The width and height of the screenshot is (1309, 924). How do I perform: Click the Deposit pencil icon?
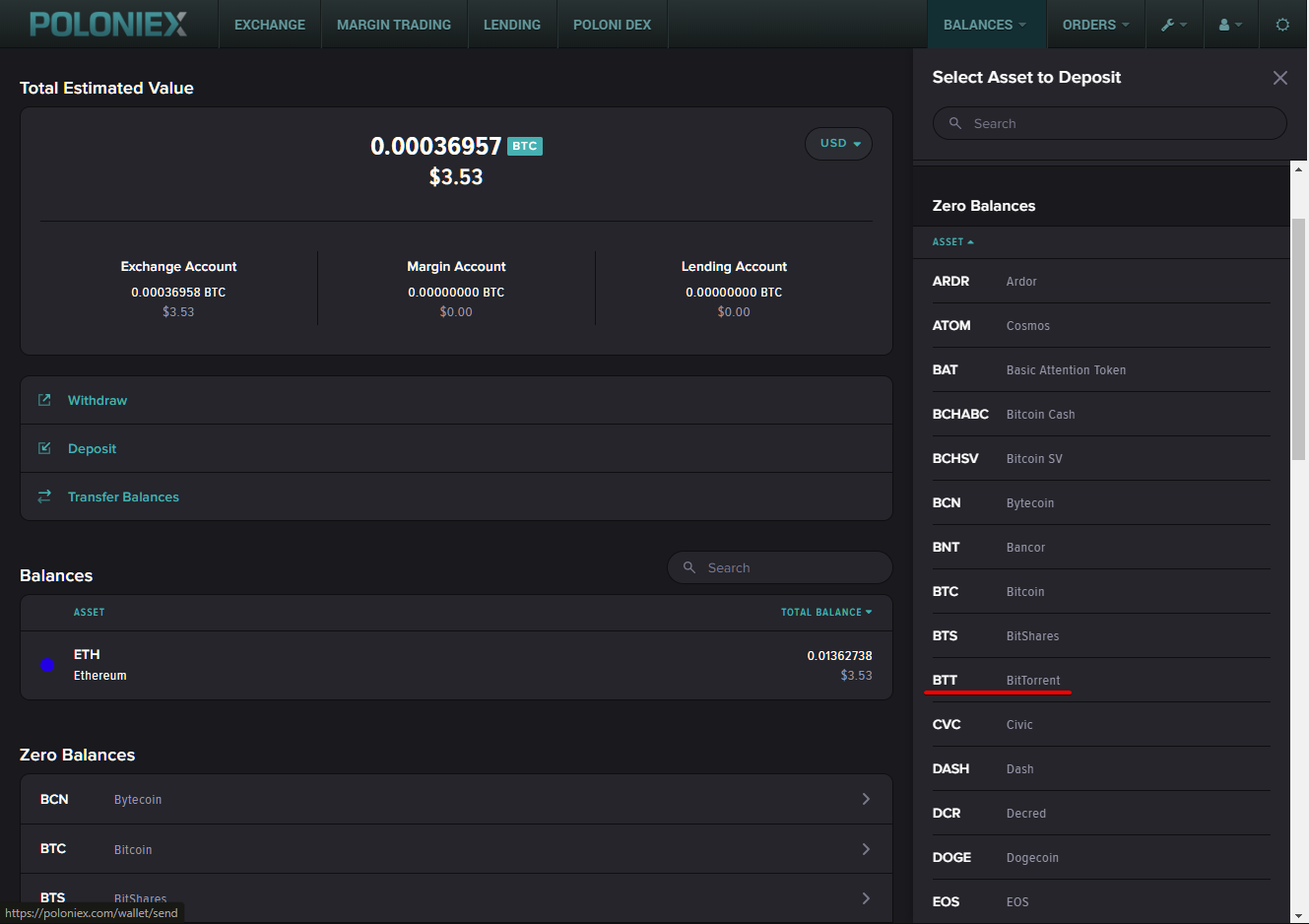point(44,448)
